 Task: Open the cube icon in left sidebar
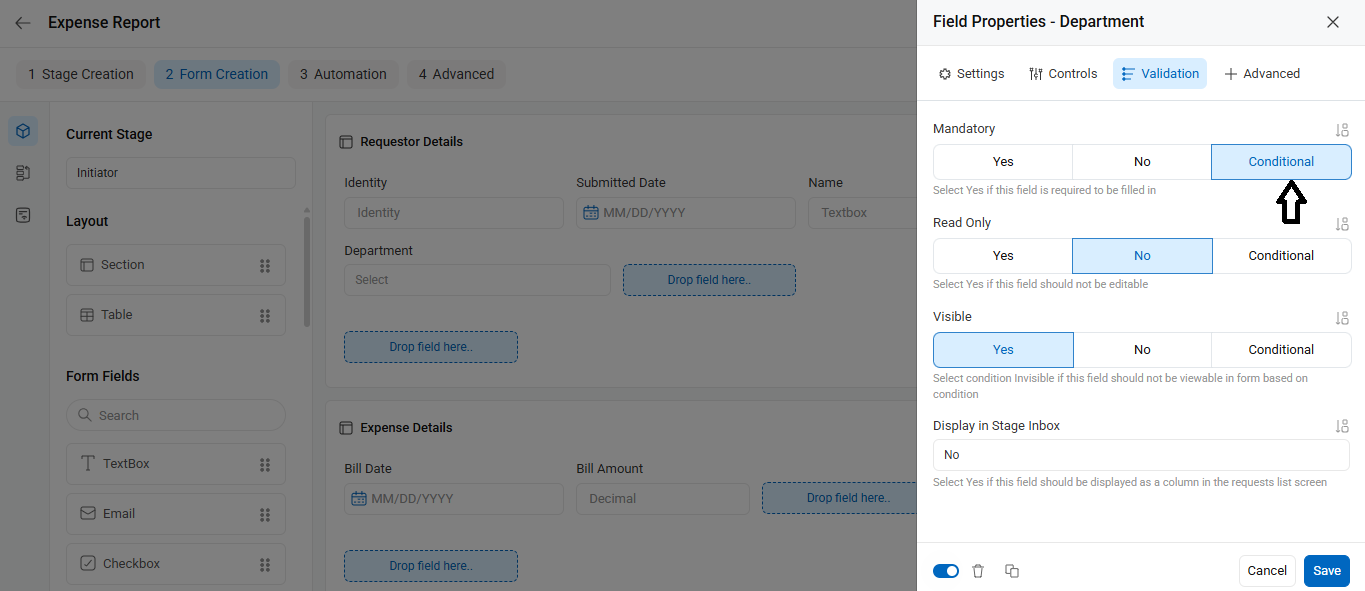tap(24, 131)
